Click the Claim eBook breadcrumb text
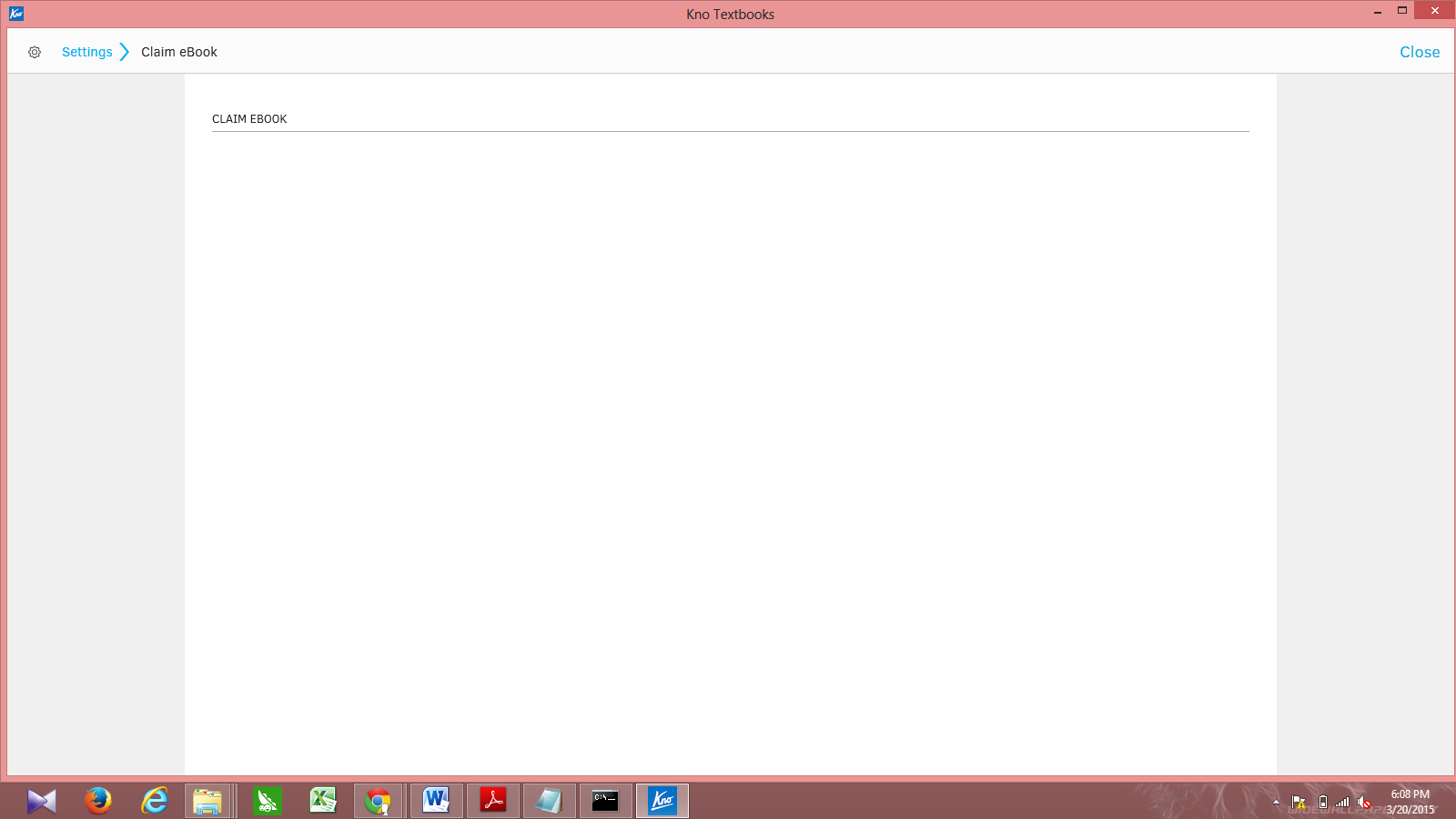The height and width of the screenshot is (819, 1456). 179,52
